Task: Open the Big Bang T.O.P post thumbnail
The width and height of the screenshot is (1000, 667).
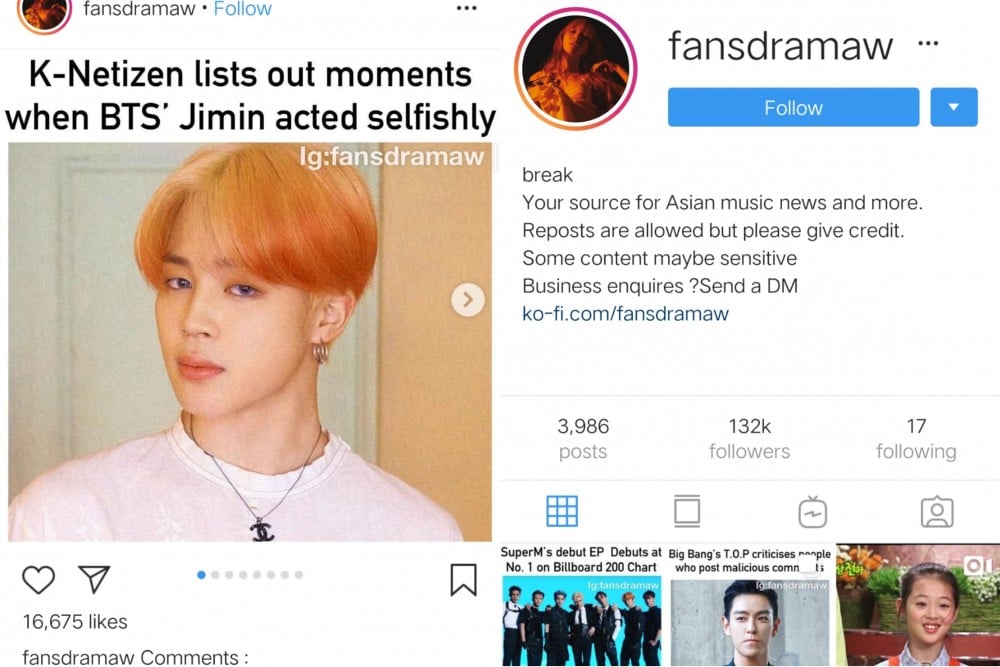Action: point(750,606)
